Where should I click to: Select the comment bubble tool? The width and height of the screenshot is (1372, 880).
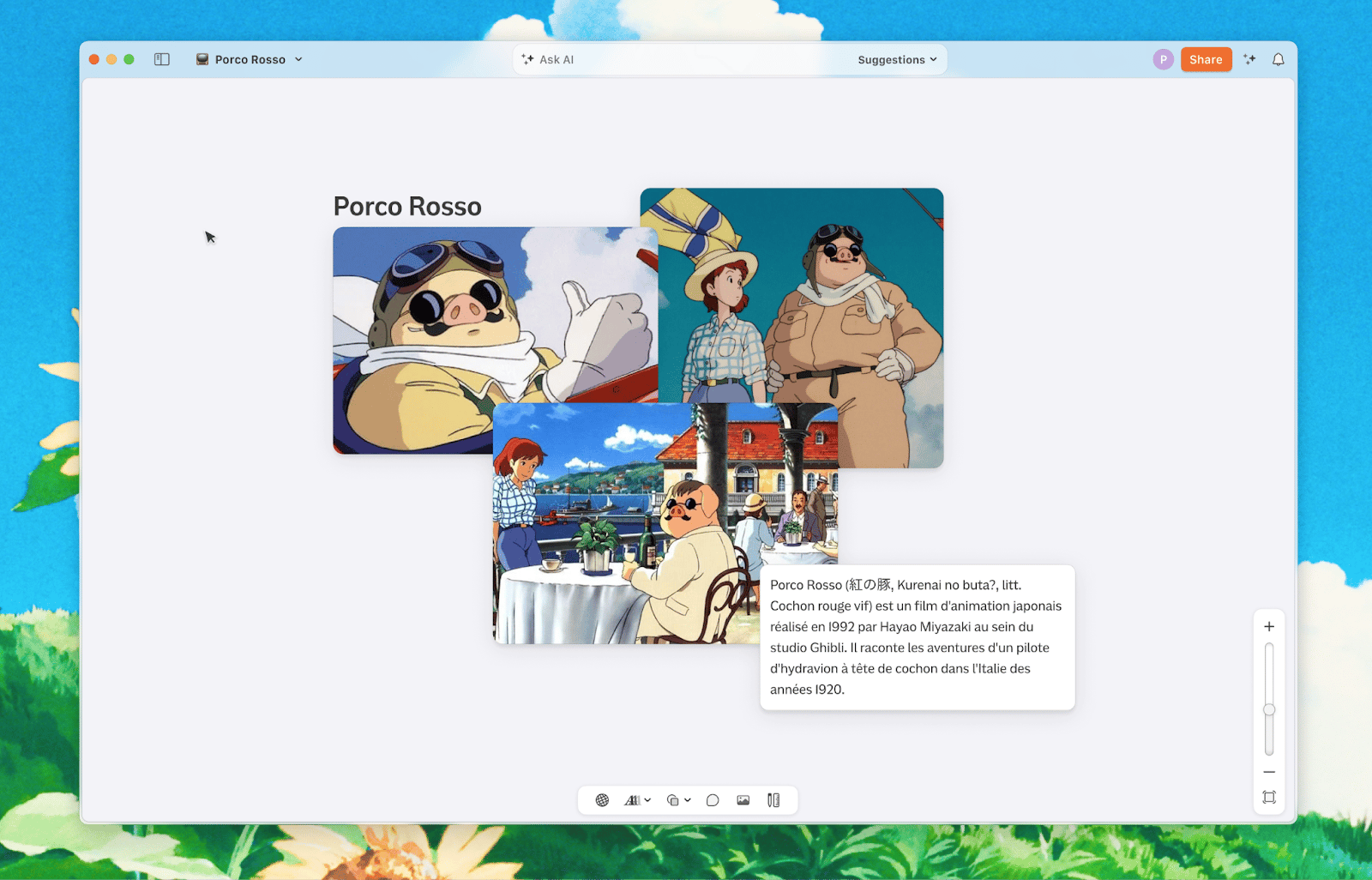pyautogui.click(x=713, y=800)
